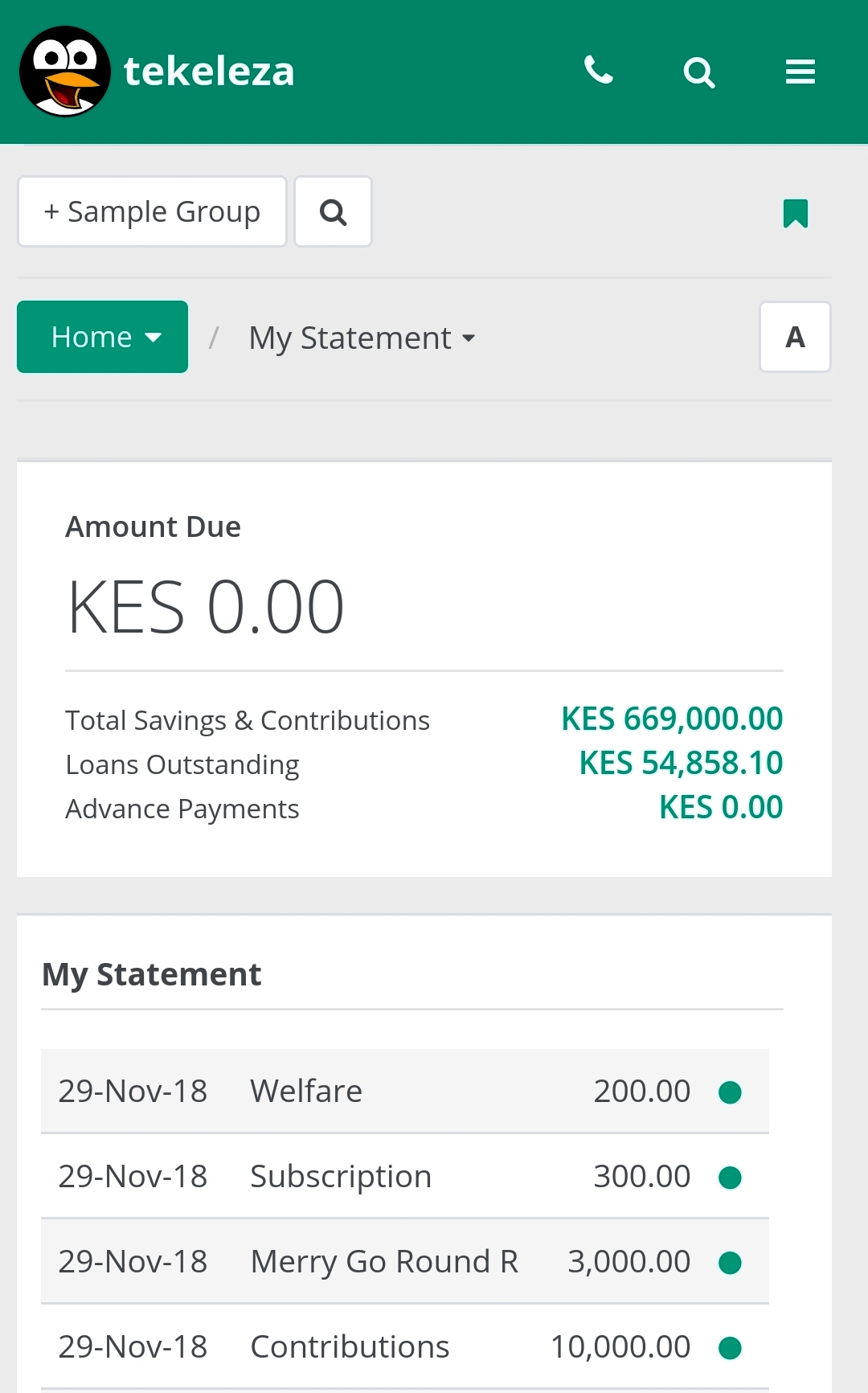Open search from the green header bar
The height and width of the screenshot is (1393, 868).
[698, 72]
